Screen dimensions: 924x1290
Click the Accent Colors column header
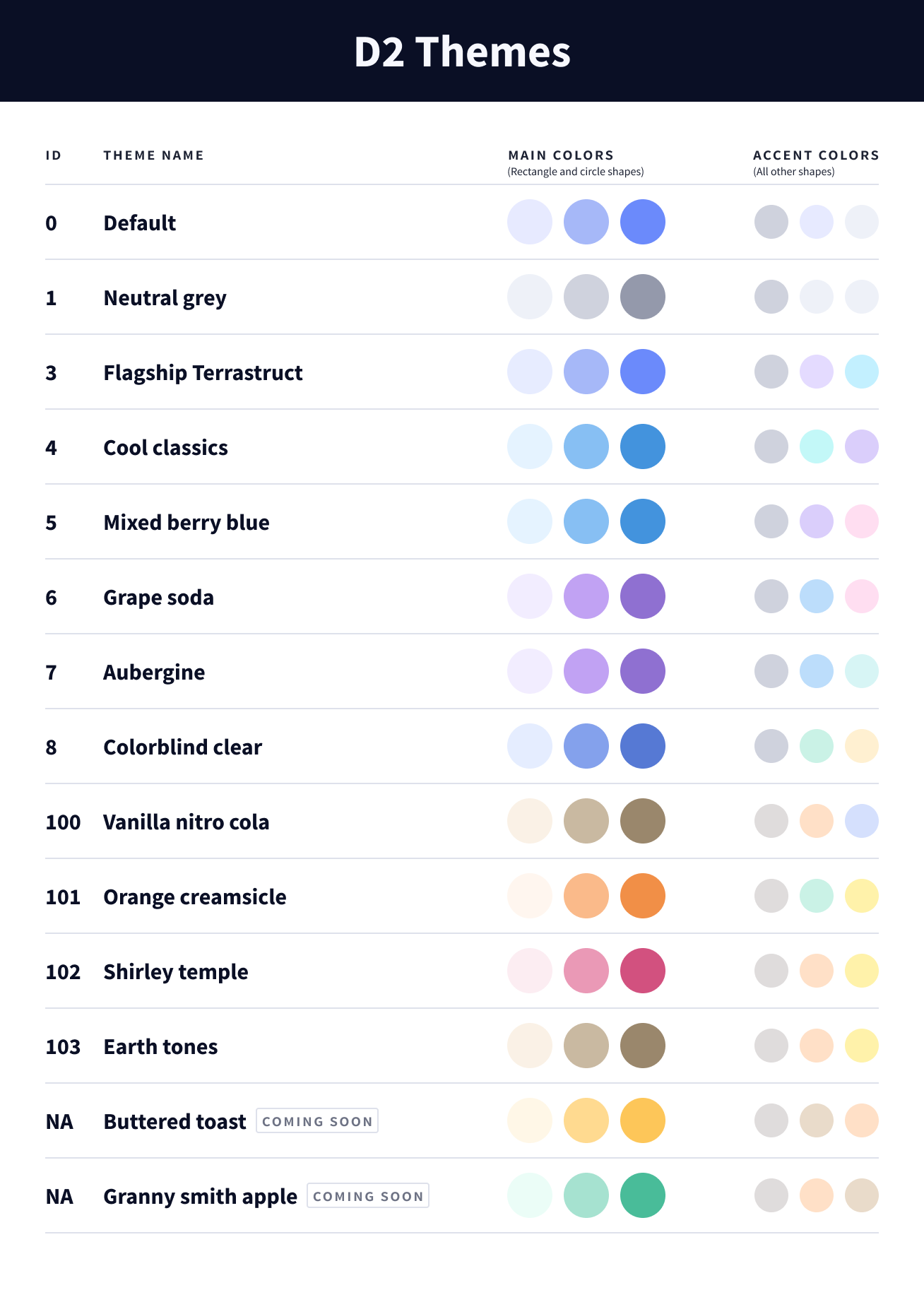click(x=816, y=155)
